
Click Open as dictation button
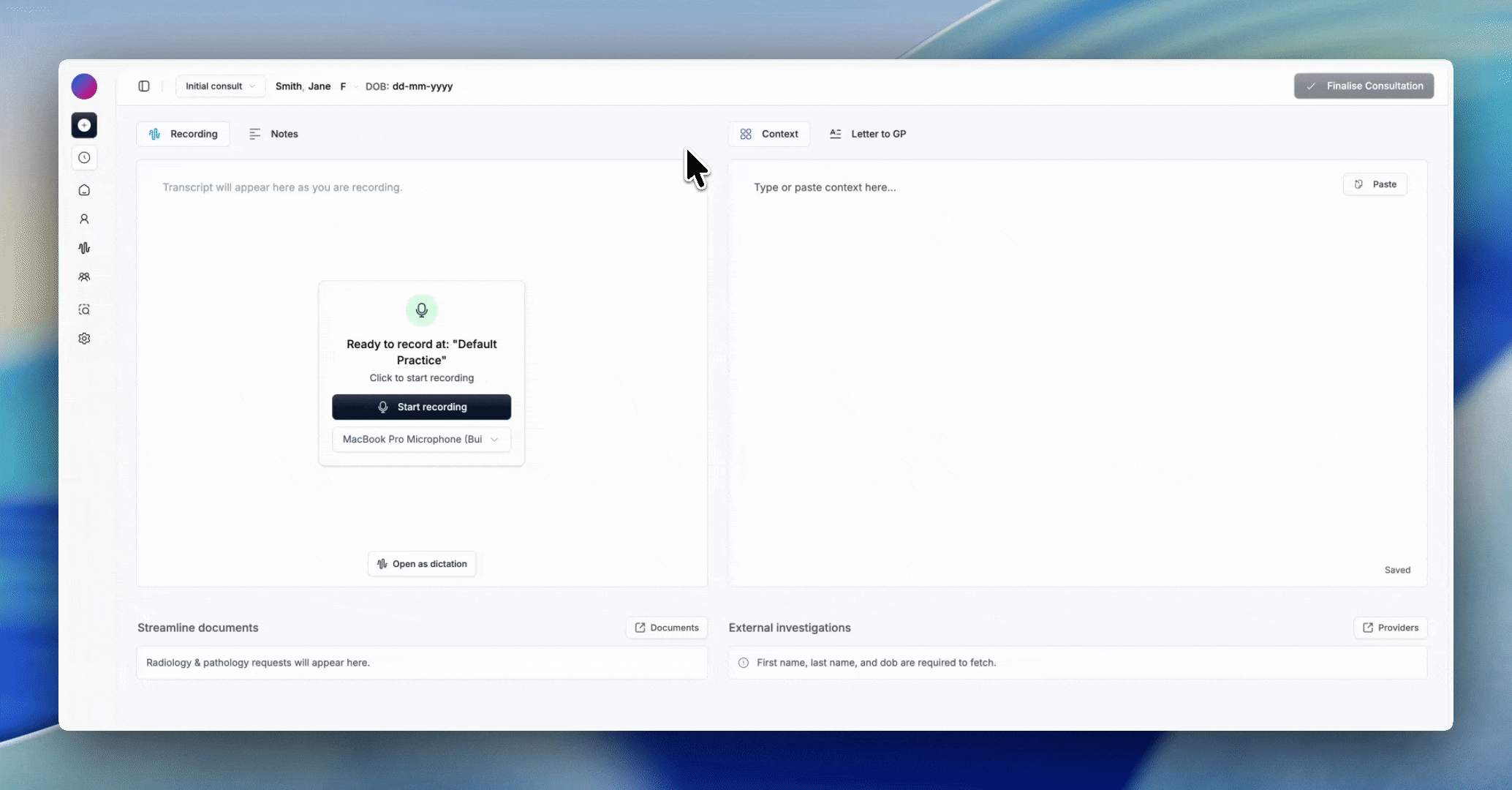point(422,564)
